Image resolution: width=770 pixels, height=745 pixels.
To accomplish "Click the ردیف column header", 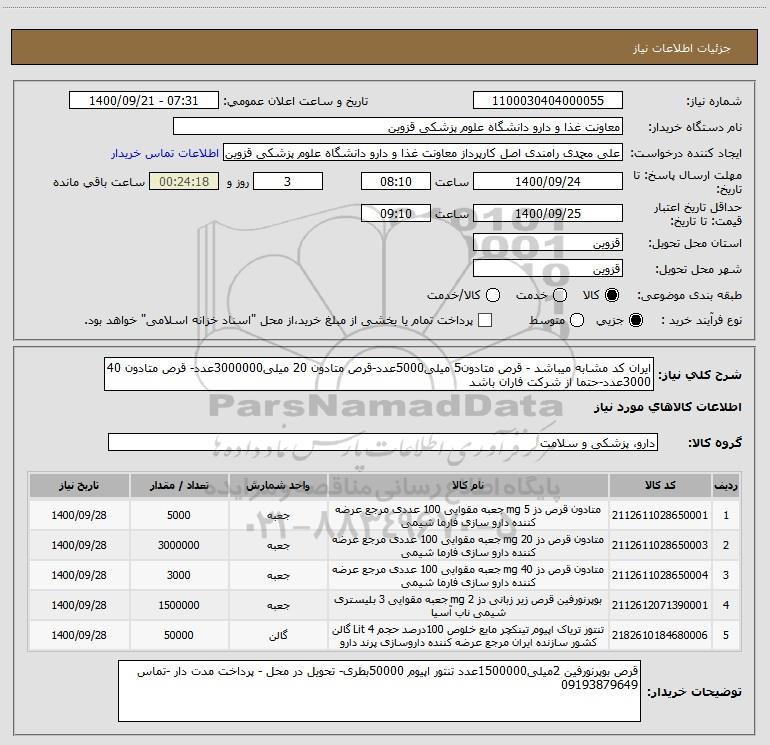I will (726, 486).
